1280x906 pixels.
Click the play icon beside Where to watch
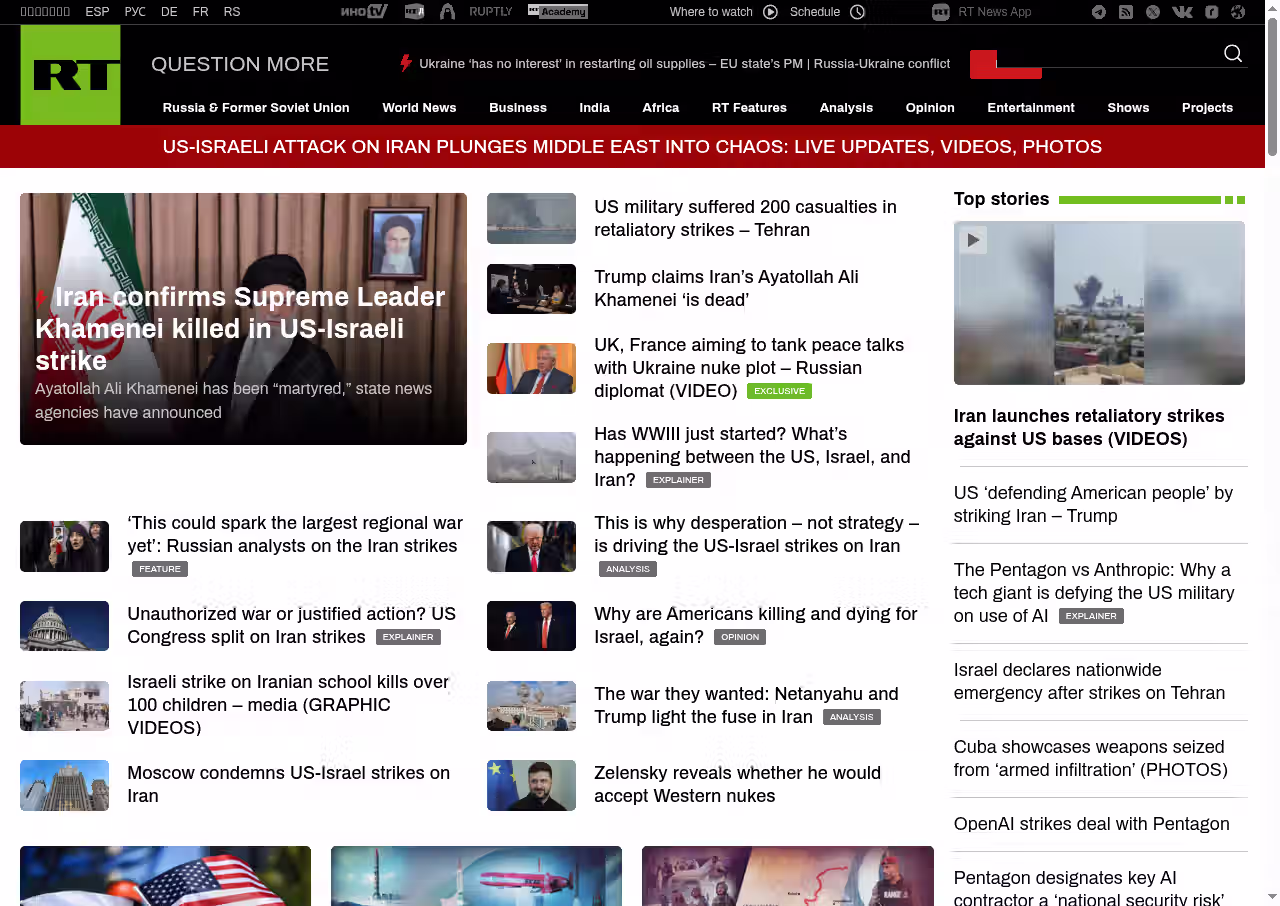point(770,12)
